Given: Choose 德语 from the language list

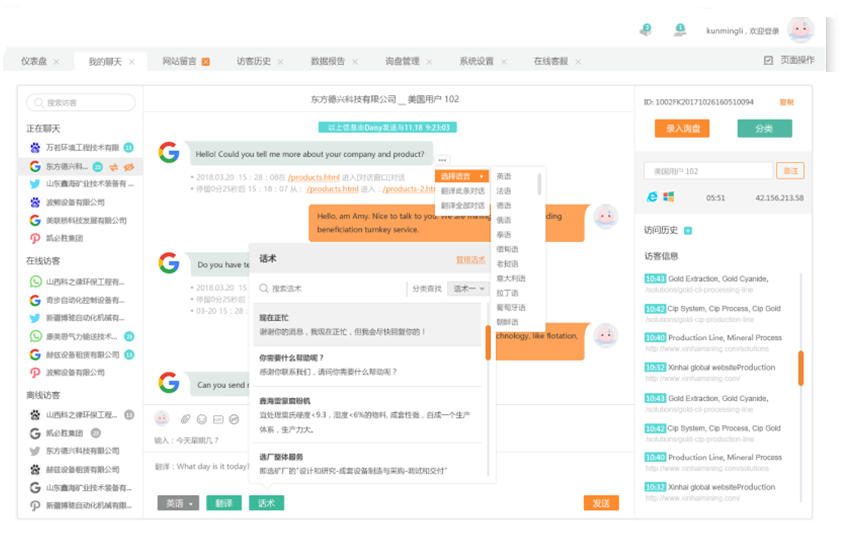Looking at the screenshot, I should click(504, 205).
